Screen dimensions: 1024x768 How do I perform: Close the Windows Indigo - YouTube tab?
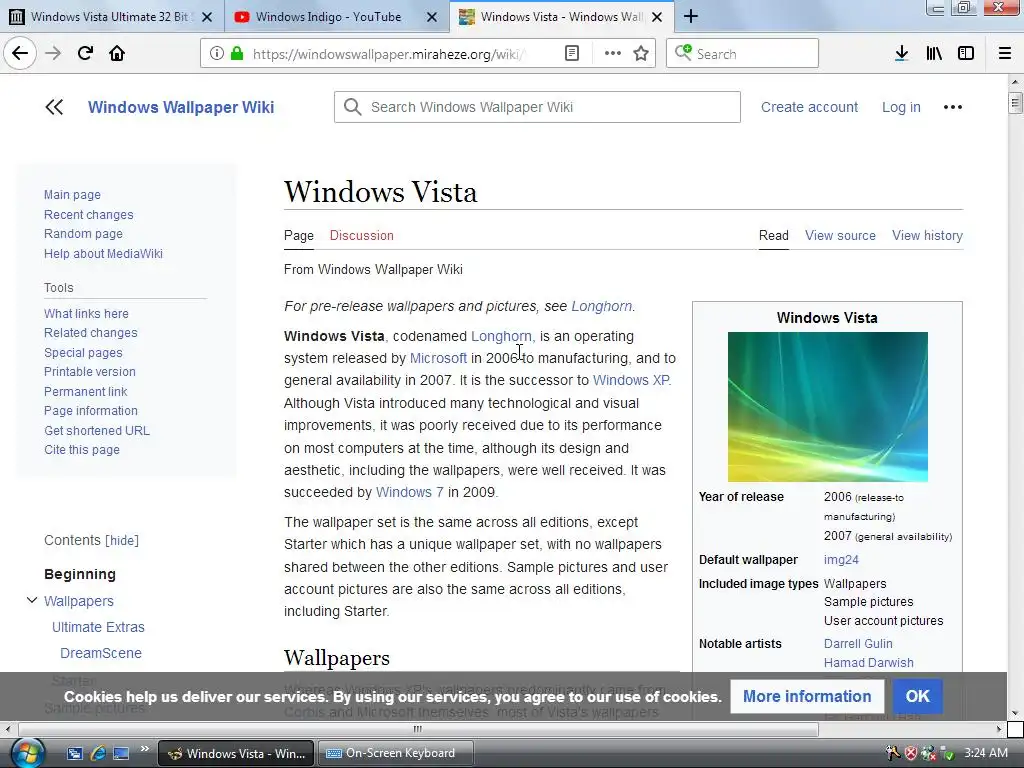click(x=432, y=17)
